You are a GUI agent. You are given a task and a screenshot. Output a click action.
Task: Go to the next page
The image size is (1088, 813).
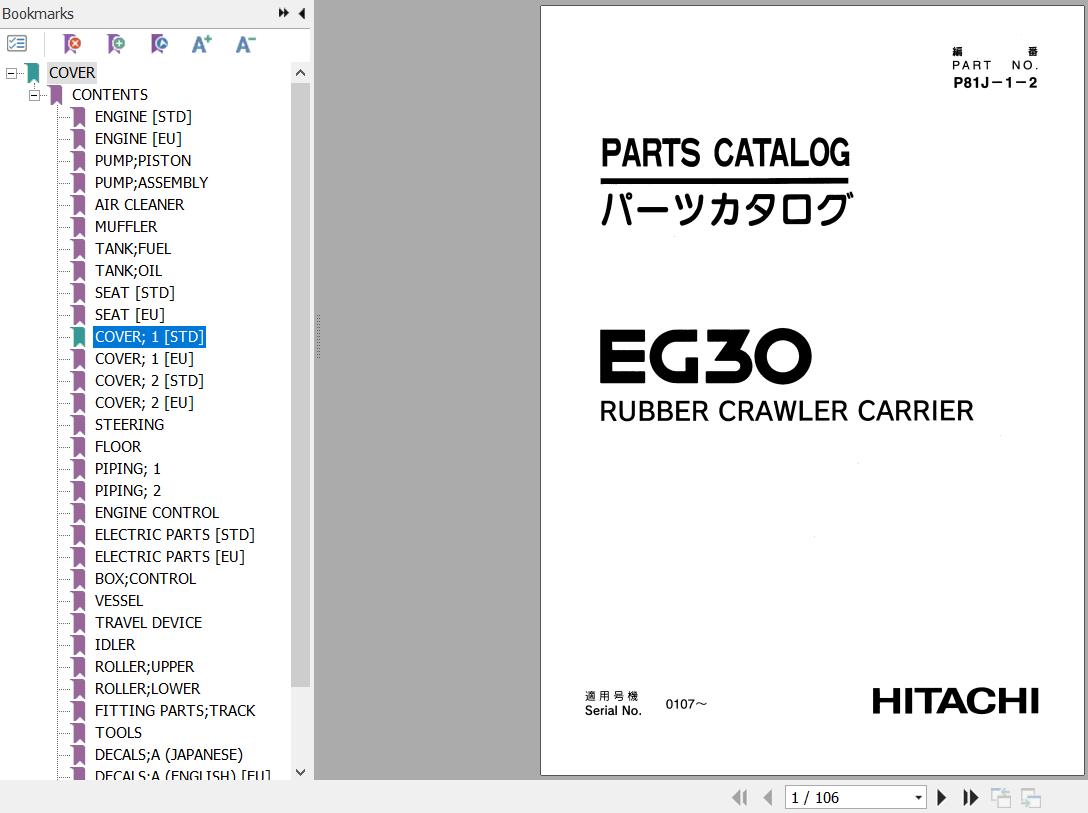942,798
